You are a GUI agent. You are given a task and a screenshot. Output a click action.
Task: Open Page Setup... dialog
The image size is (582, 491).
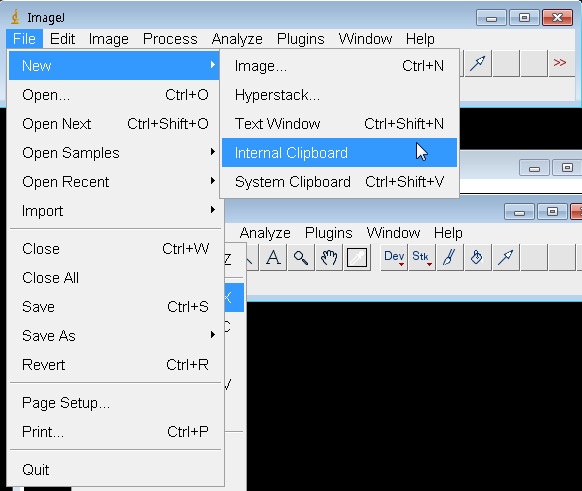pos(115,403)
